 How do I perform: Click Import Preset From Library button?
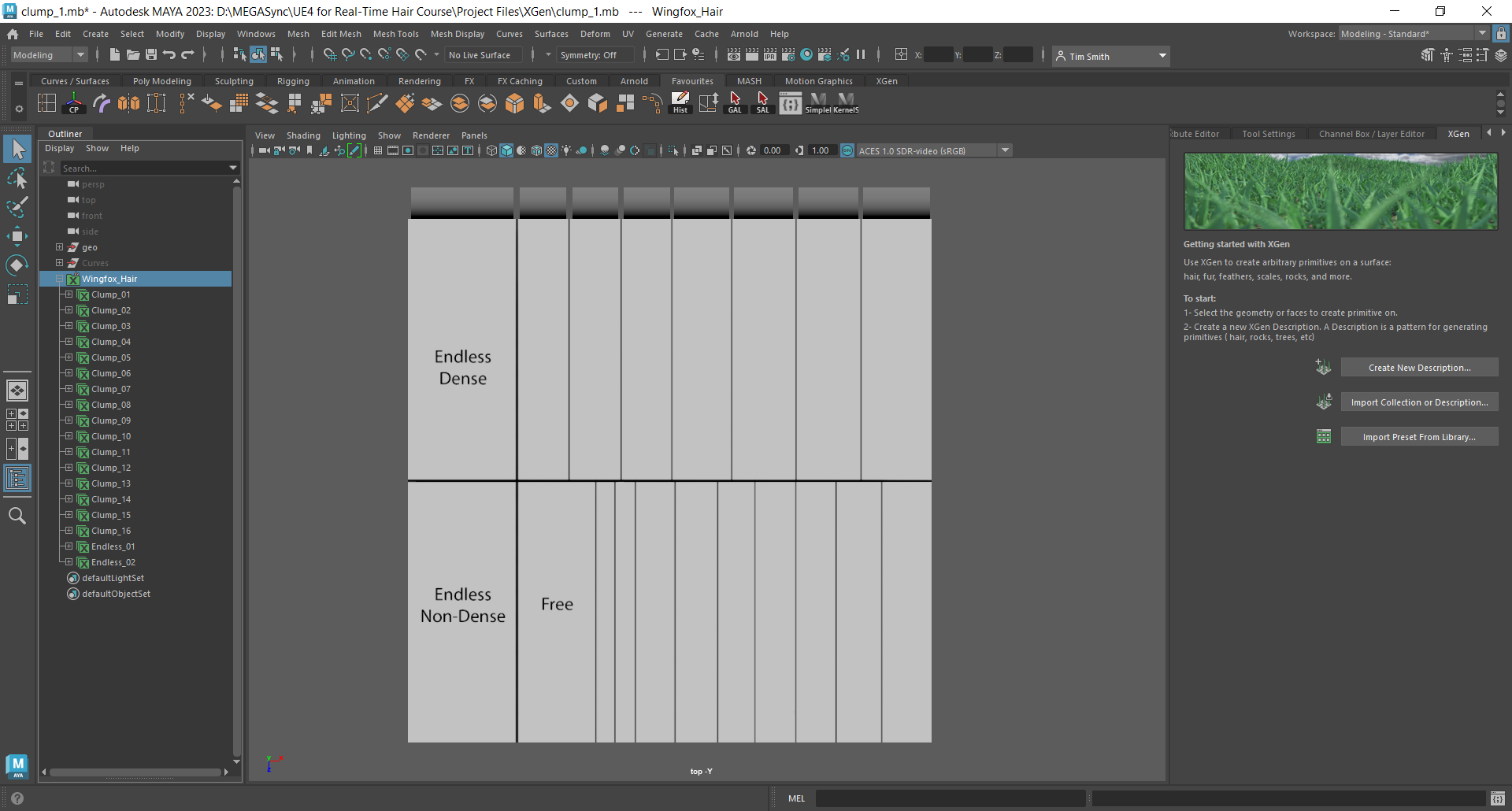(1419, 437)
